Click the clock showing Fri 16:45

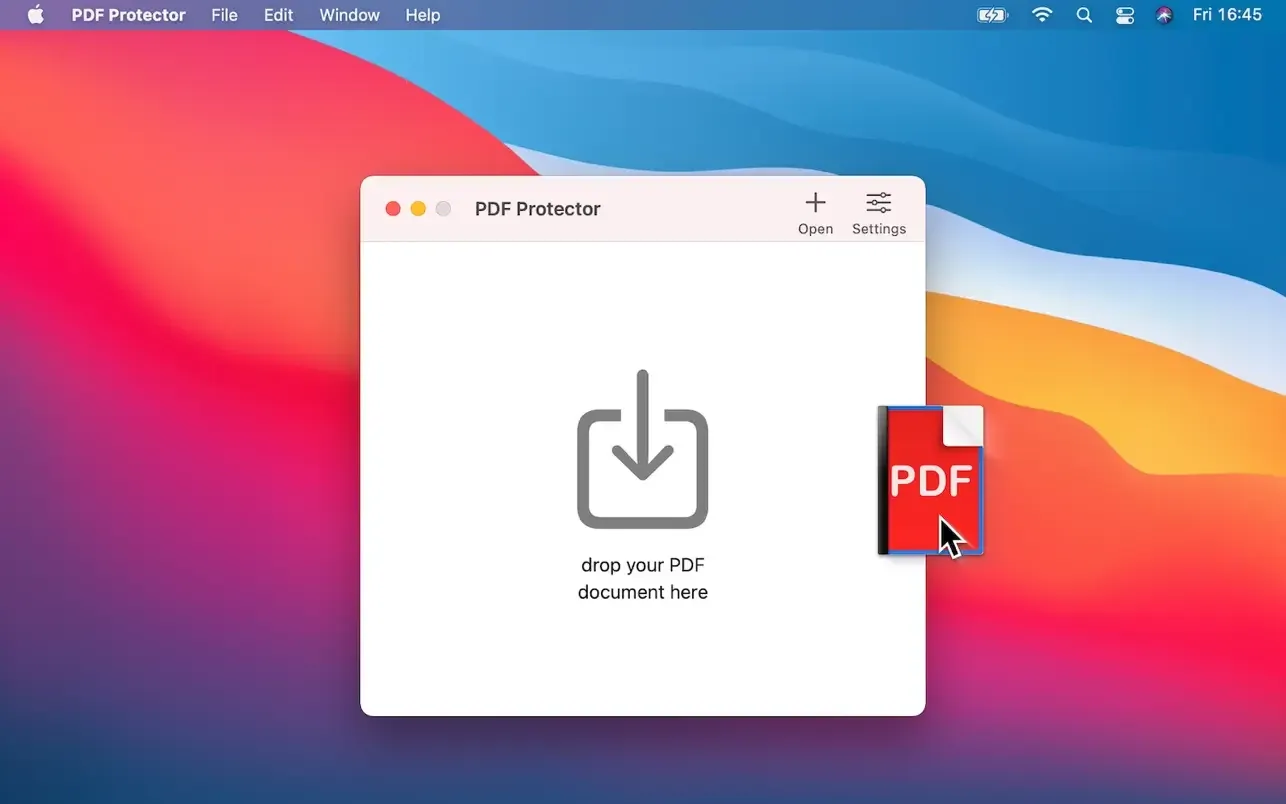tap(1228, 15)
